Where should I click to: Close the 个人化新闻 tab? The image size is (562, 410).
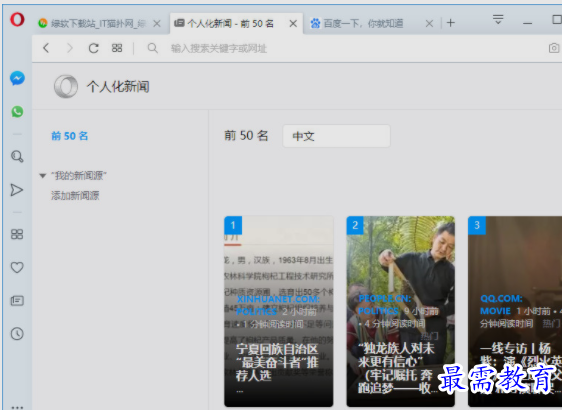coord(293,24)
